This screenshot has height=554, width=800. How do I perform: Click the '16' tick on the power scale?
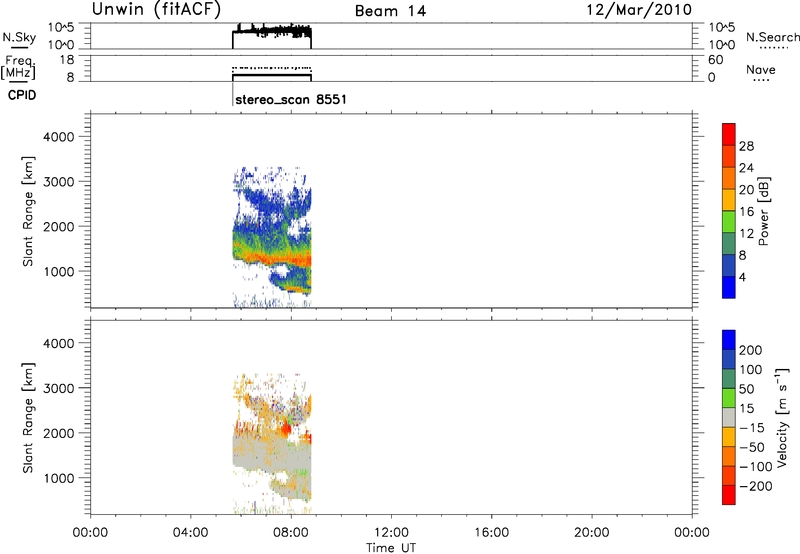click(x=746, y=212)
